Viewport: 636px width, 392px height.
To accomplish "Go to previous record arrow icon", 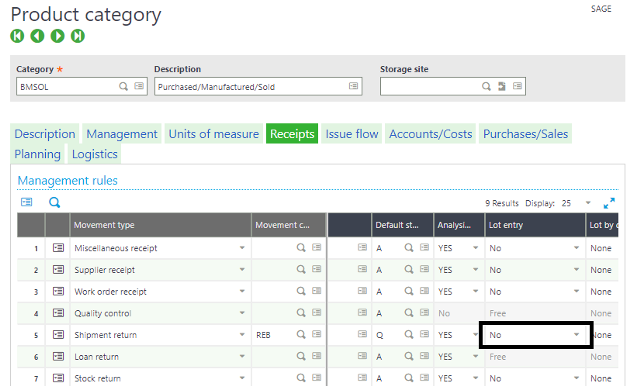I will point(37,36).
